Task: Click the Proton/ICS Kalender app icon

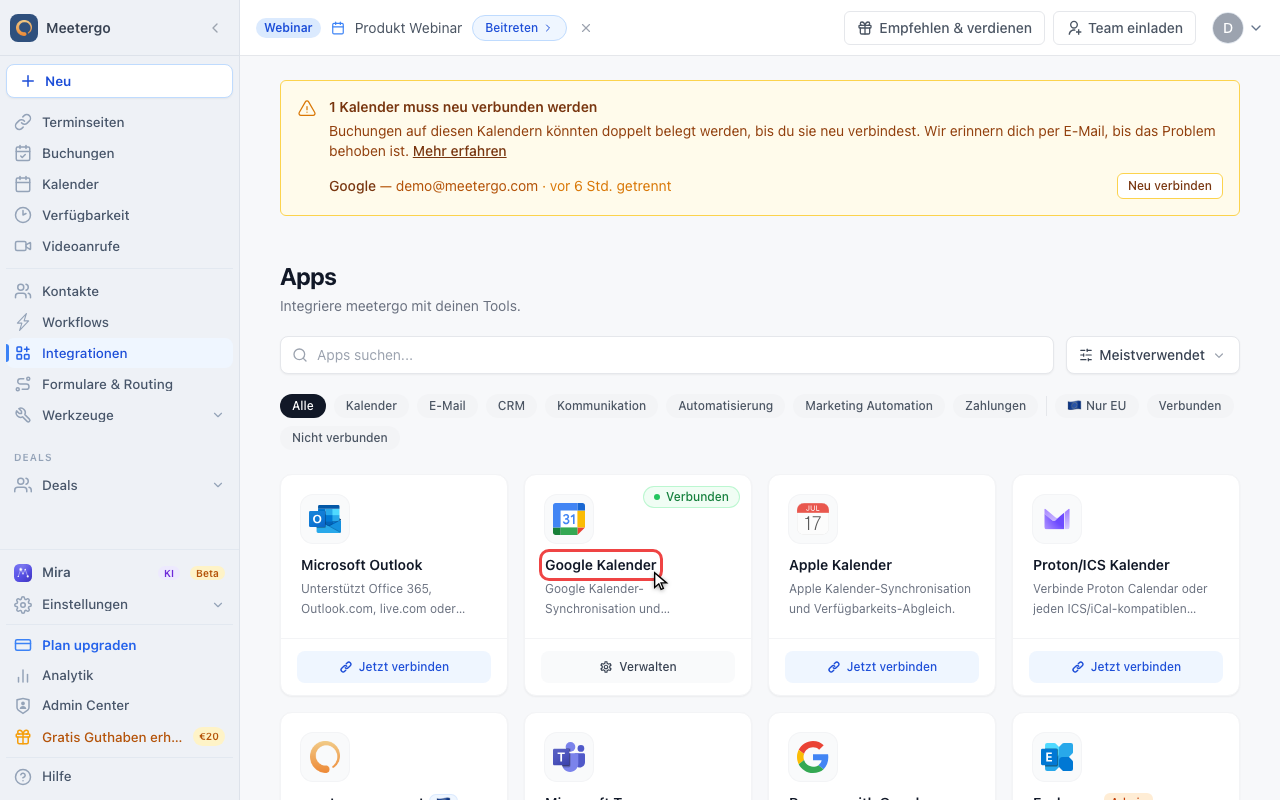Action: 1057,519
